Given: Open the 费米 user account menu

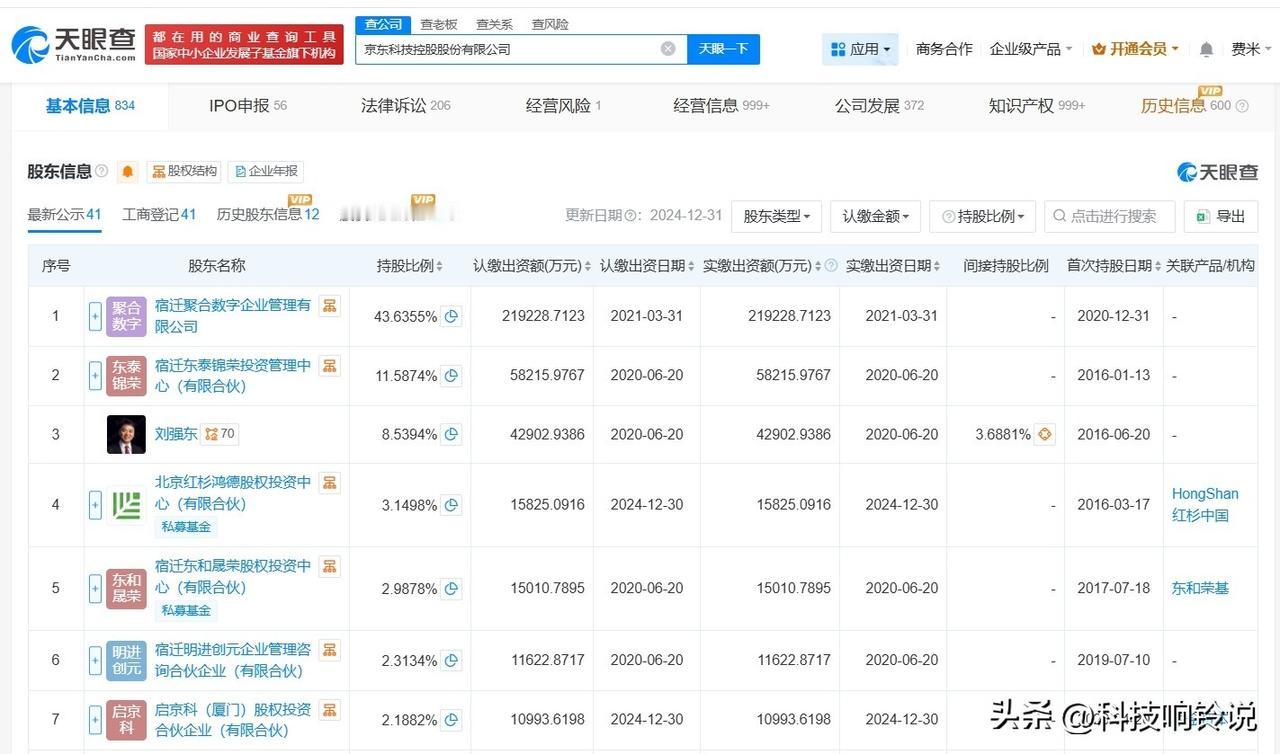Looking at the screenshot, I should (x=1251, y=49).
